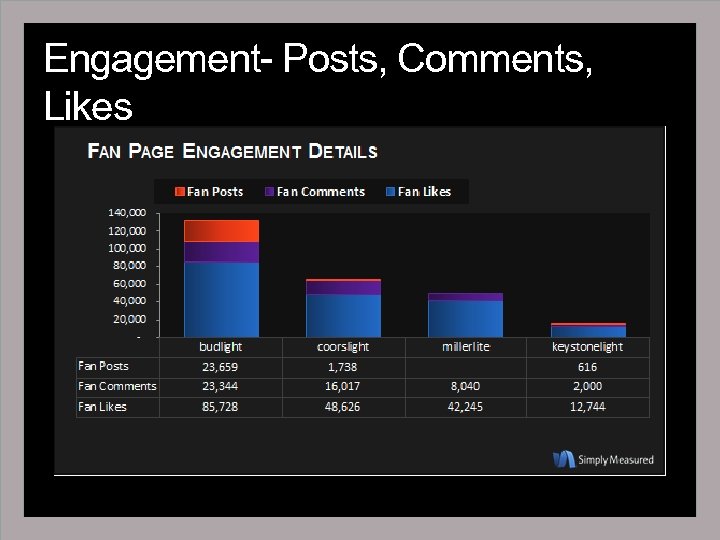
Task: Click the millerlite blue Fan Likes segment
Action: [466, 319]
